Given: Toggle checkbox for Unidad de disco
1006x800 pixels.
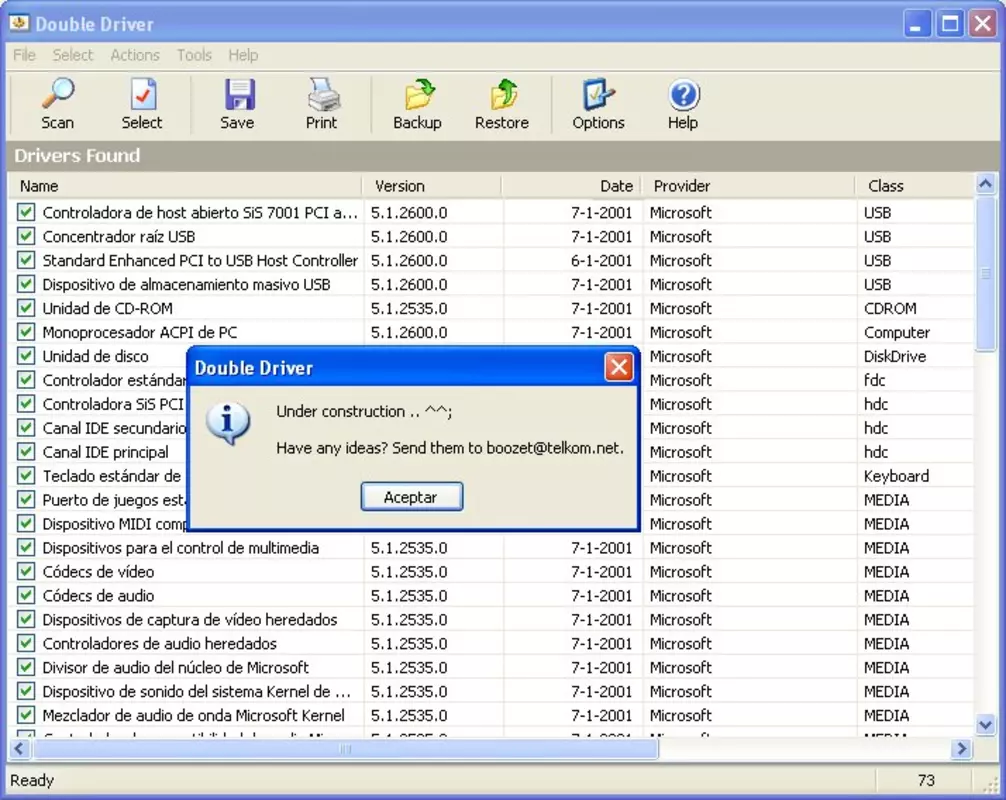Looking at the screenshot, I should [x=26, y=355].
